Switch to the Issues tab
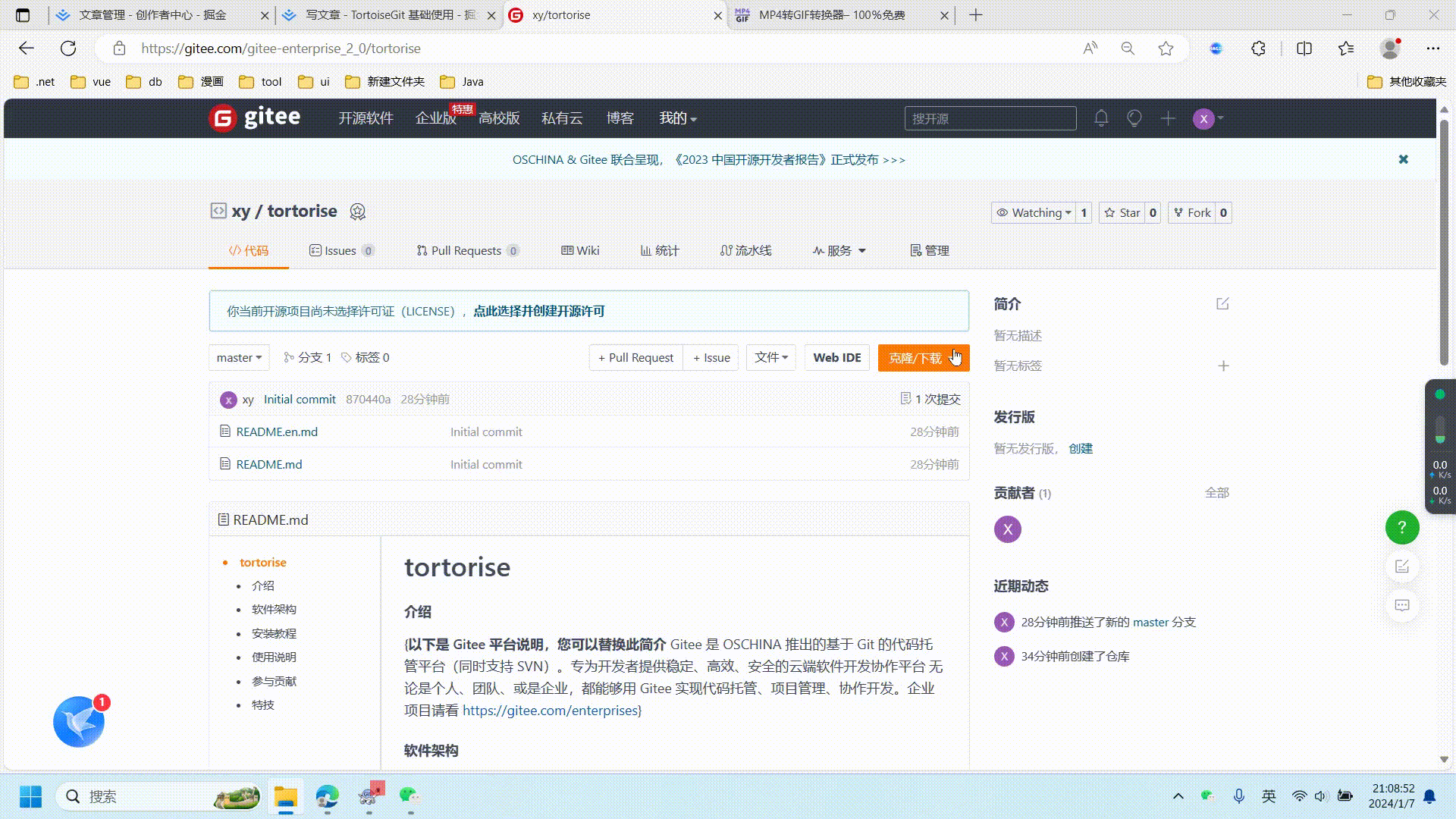Image resolution: width=1456 pixels, height=819 pixels. (x=341, y=251)
